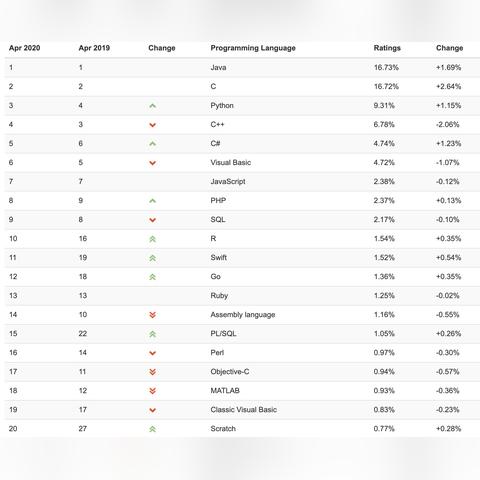Click Classic Visual Basic entry
The height and width of the screenshot is (480, 480).
pos(244,410)
